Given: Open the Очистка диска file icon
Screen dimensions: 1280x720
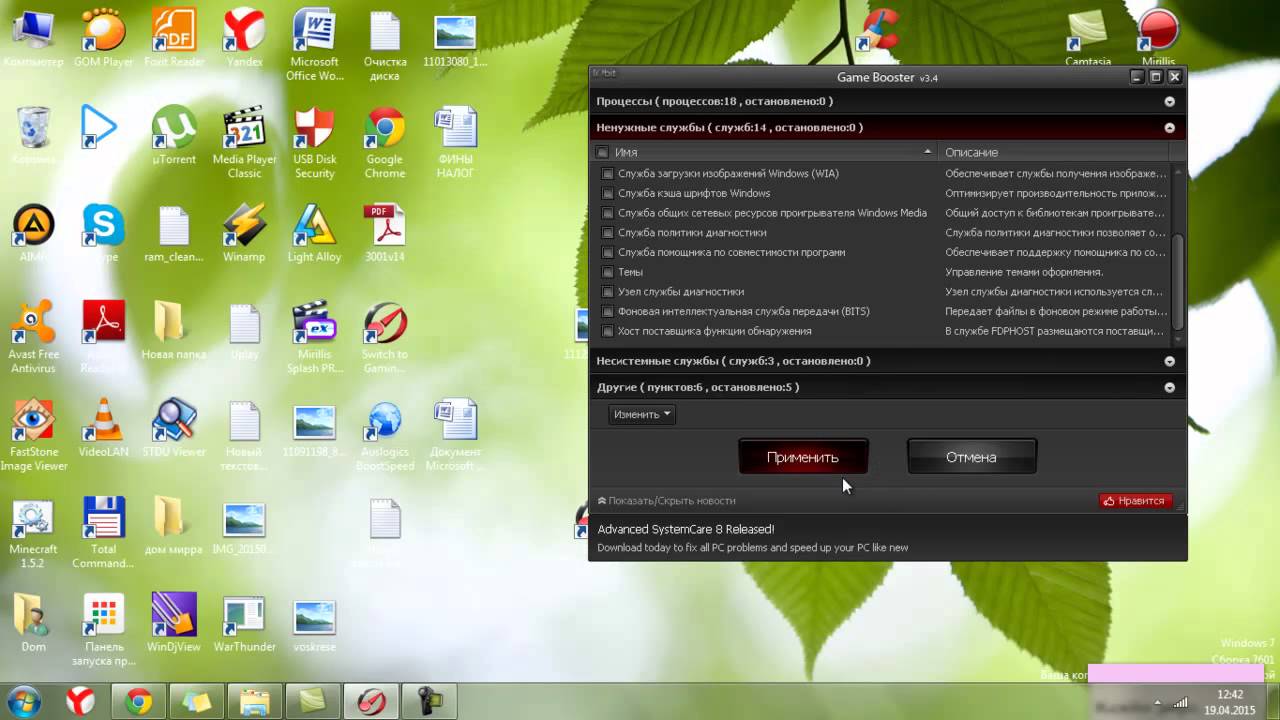Looking at the screenshot, I should [x=385, y=46].
